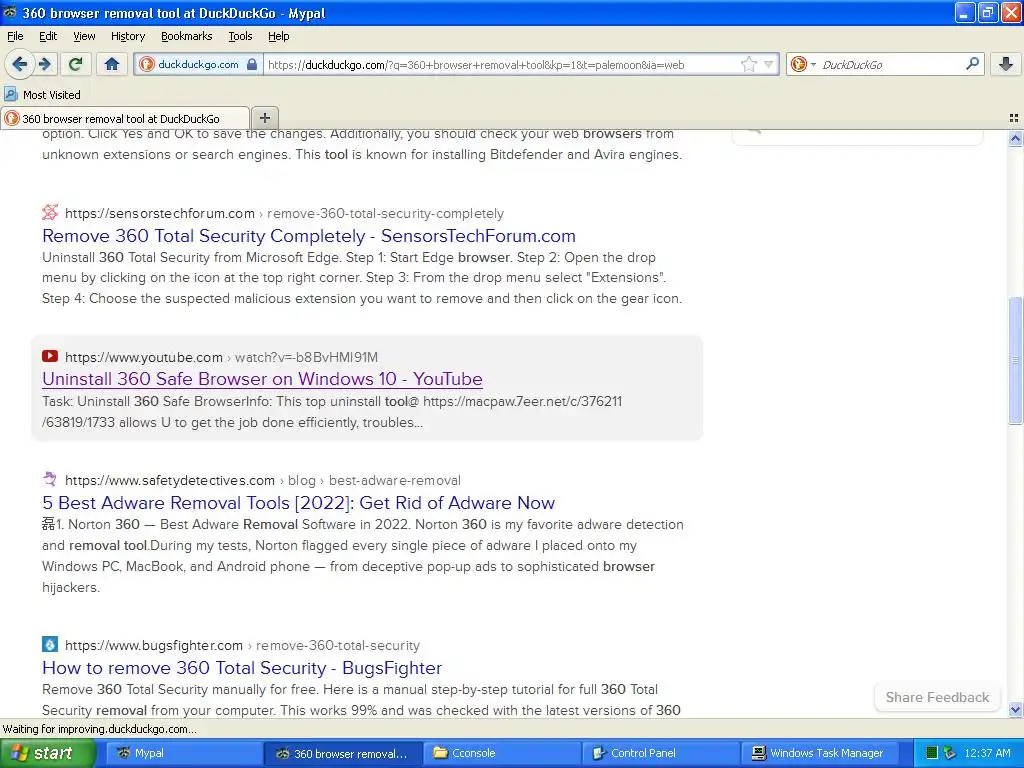The height and width of the screenshot is (768, 1024).
Task: Go back with the Back arrow button
Action: 19,64
